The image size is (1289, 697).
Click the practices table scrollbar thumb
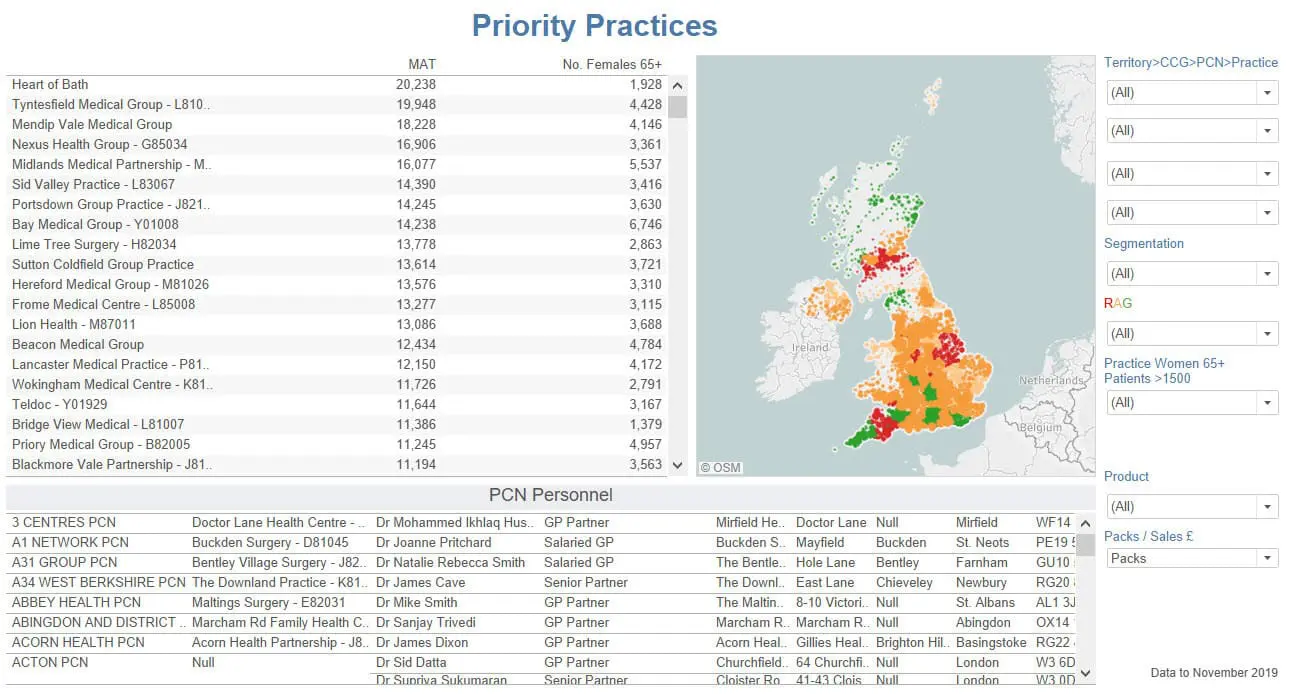678,107
